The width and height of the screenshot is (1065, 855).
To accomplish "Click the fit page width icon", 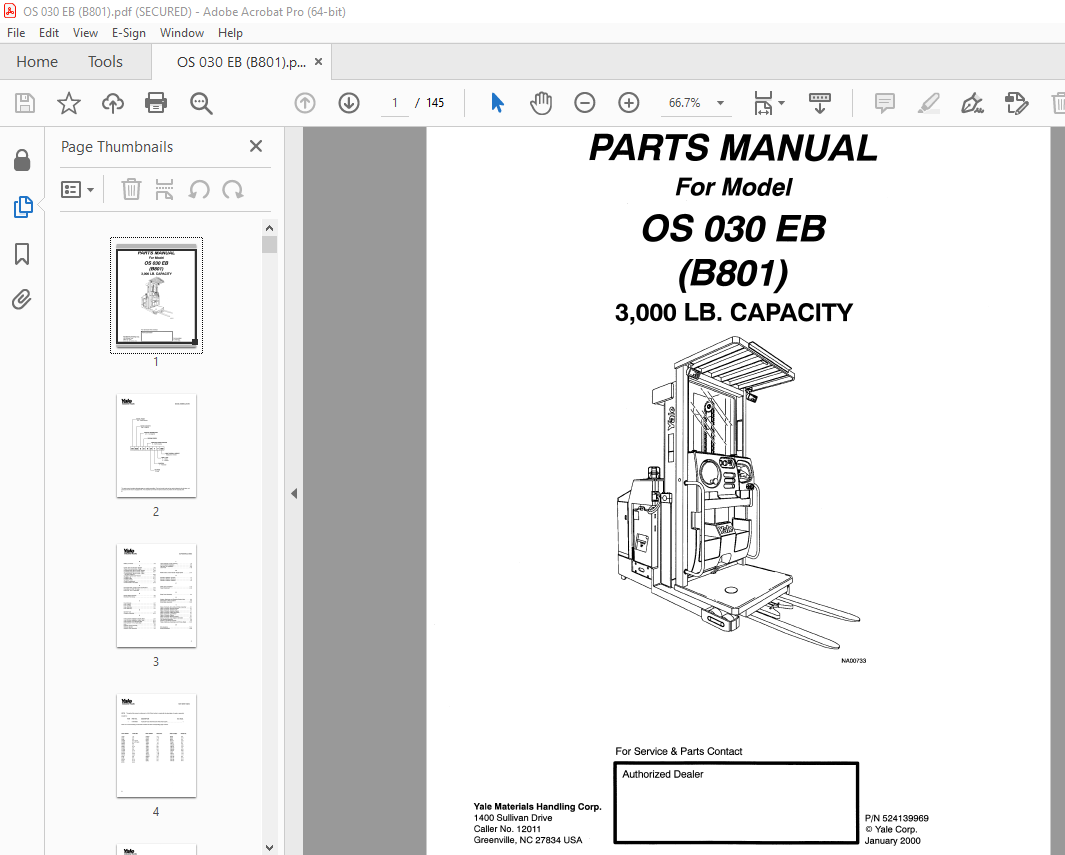I will [763, 103].
